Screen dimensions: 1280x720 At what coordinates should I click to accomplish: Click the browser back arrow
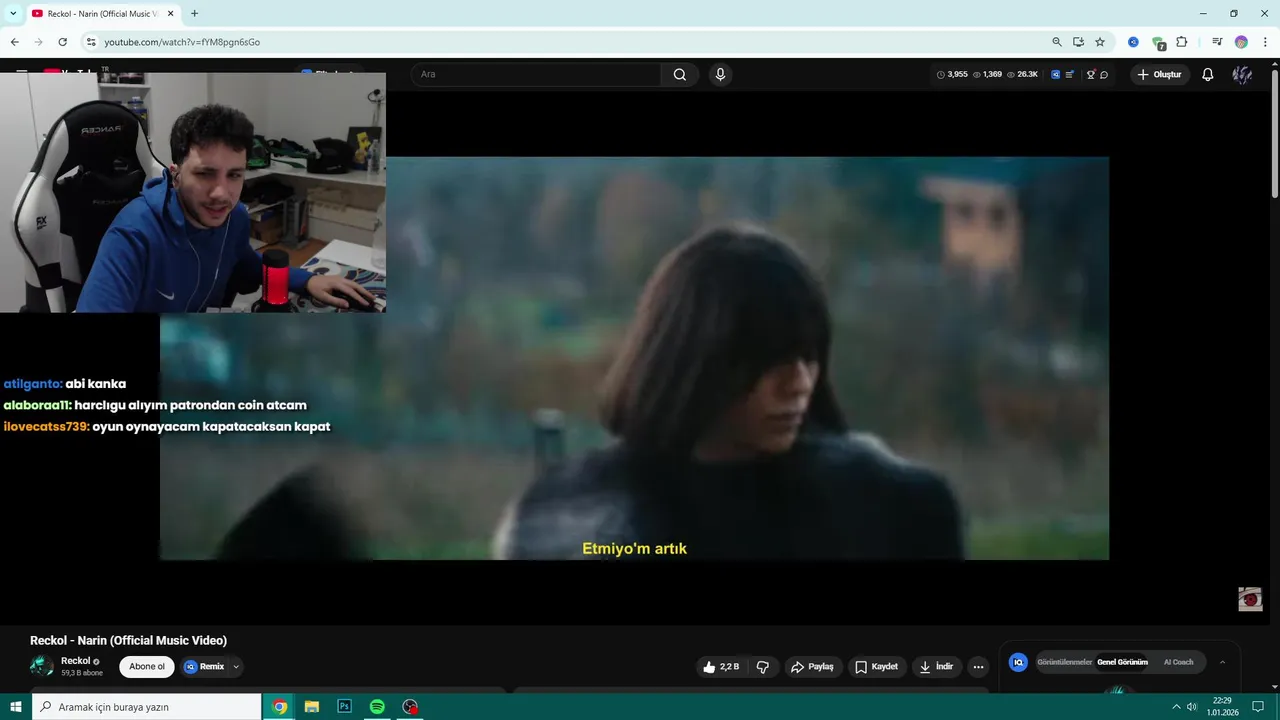click(14, 42)
